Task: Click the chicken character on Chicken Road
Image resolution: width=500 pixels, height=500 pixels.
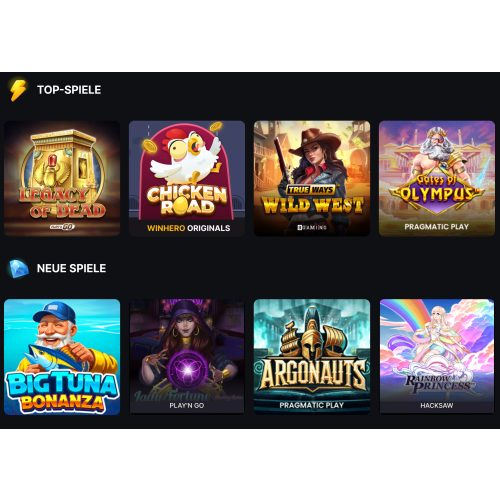Action: tap(185, 155)
